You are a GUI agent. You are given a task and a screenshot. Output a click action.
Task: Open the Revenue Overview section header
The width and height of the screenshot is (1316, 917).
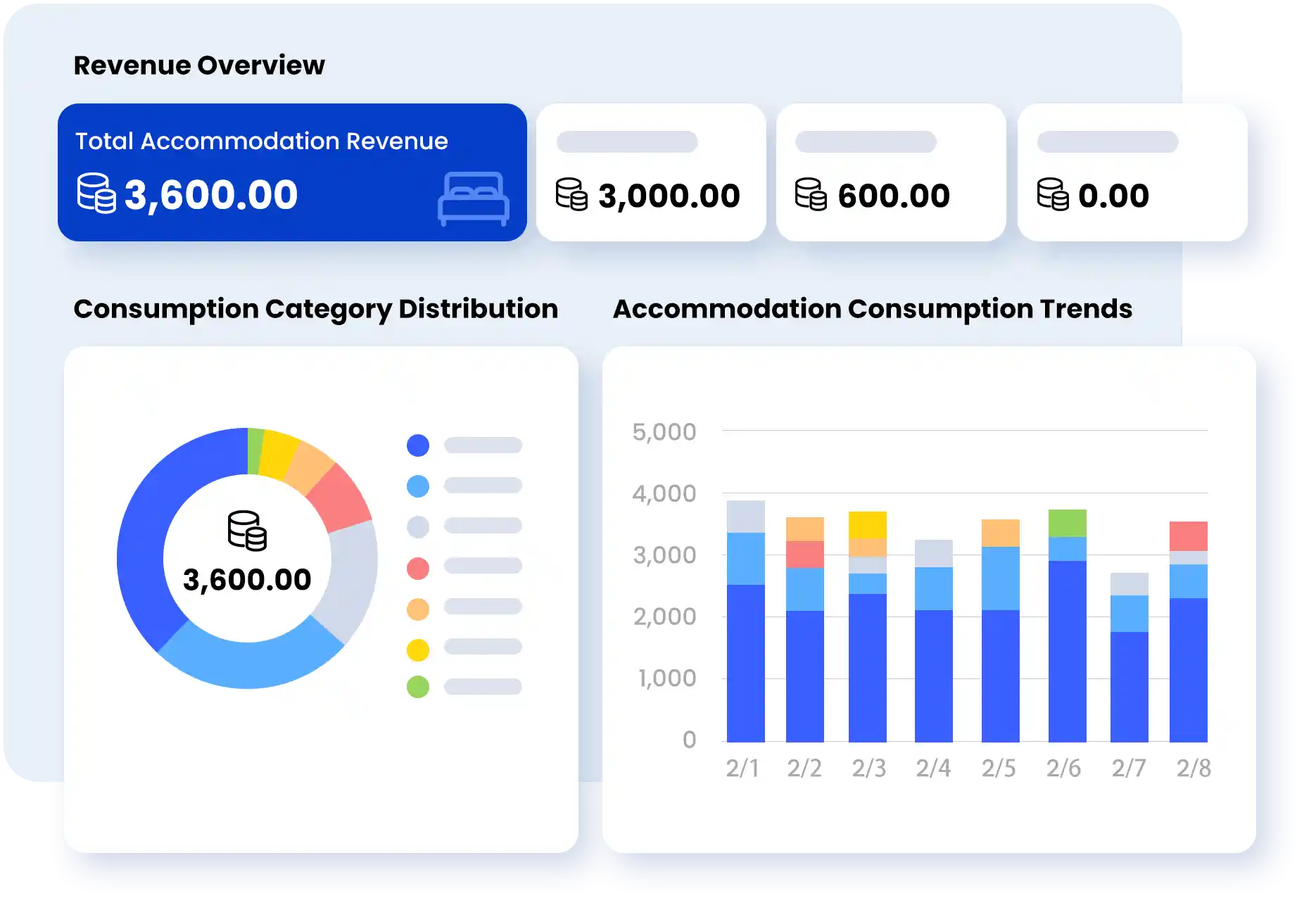[199, 64]
